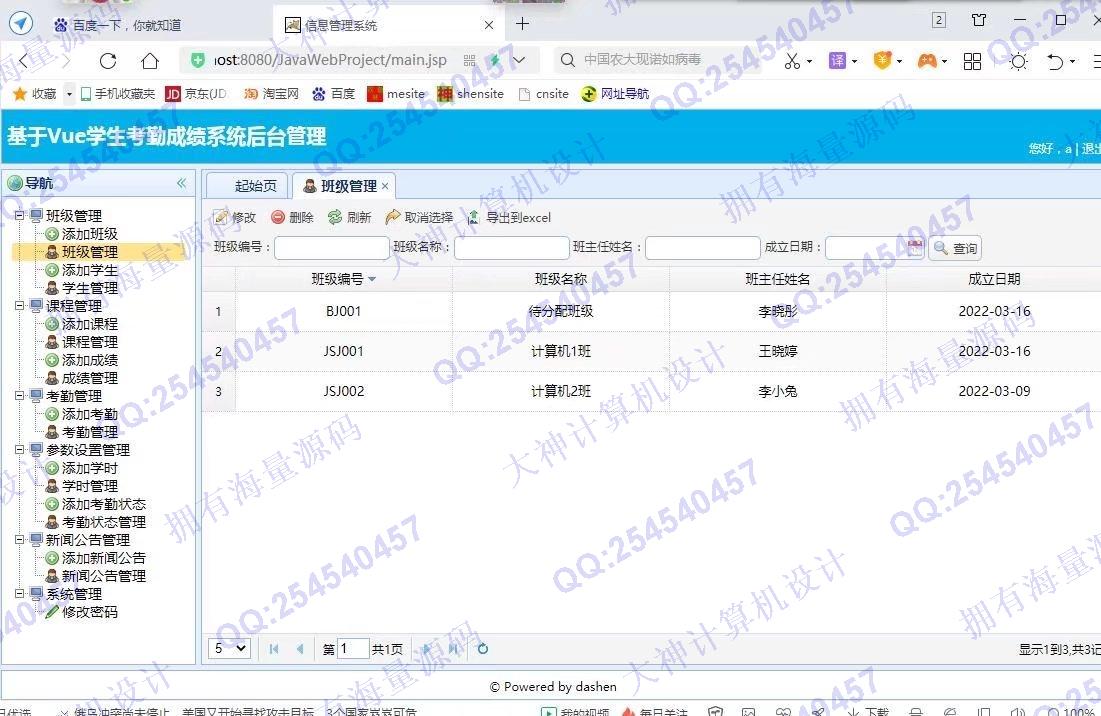
Task: Close the 班级管理 tab
Action: [385, 186]
